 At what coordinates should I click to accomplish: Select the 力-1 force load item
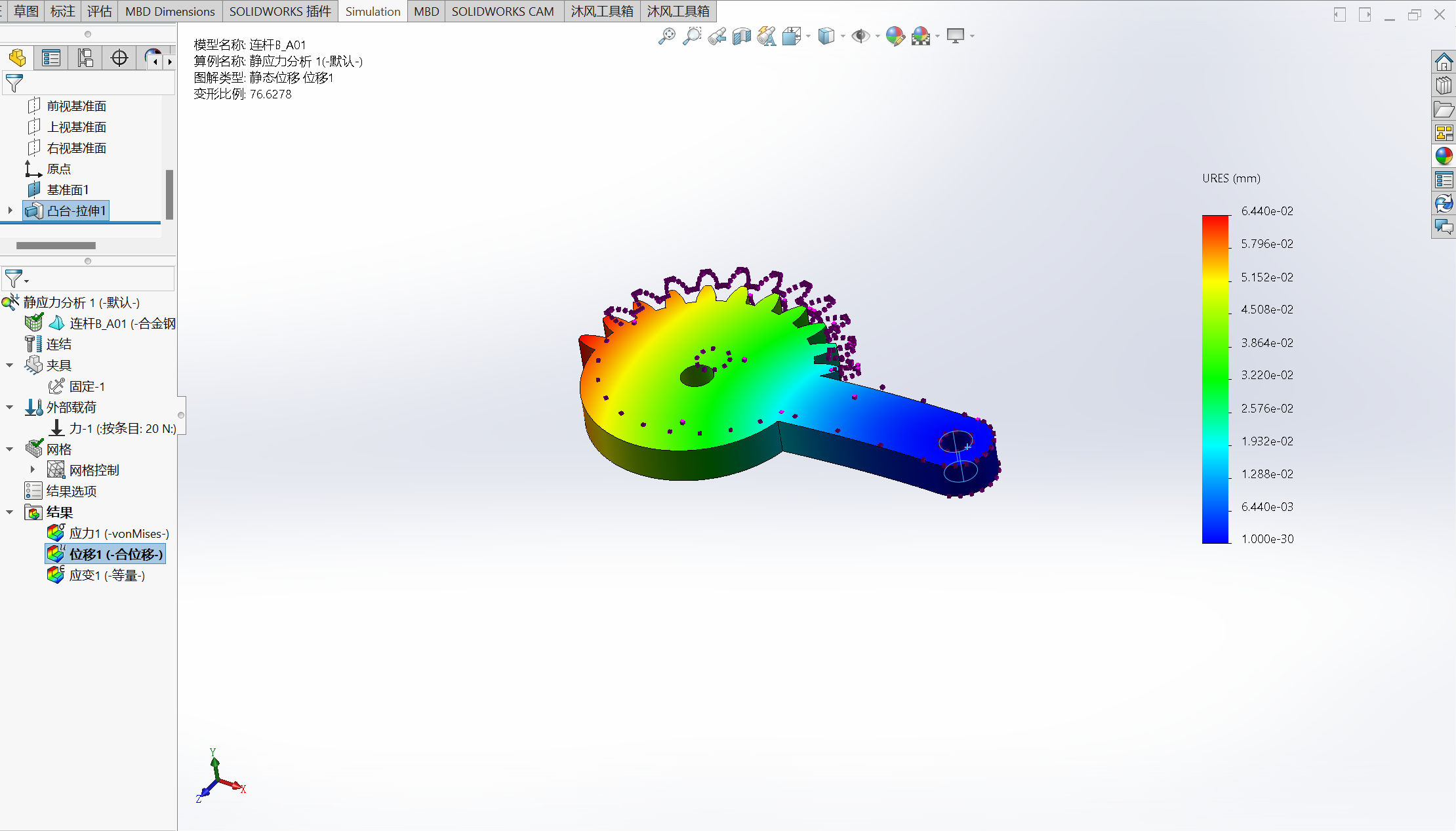pyautogui.click(x=112, y=428)
